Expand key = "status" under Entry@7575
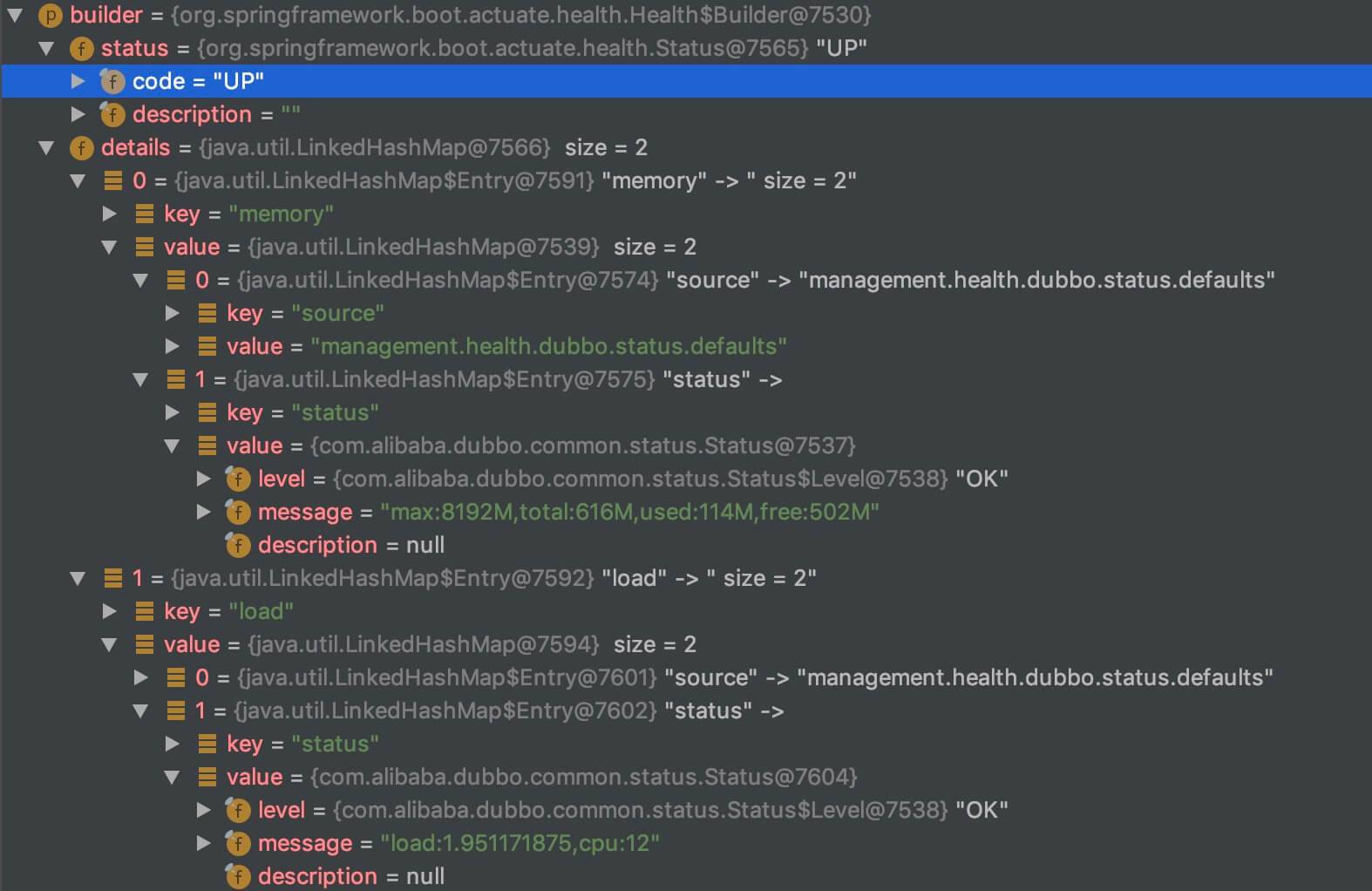Image resolution: width=1372 pixels, height=891 pixels. point(172,412)
